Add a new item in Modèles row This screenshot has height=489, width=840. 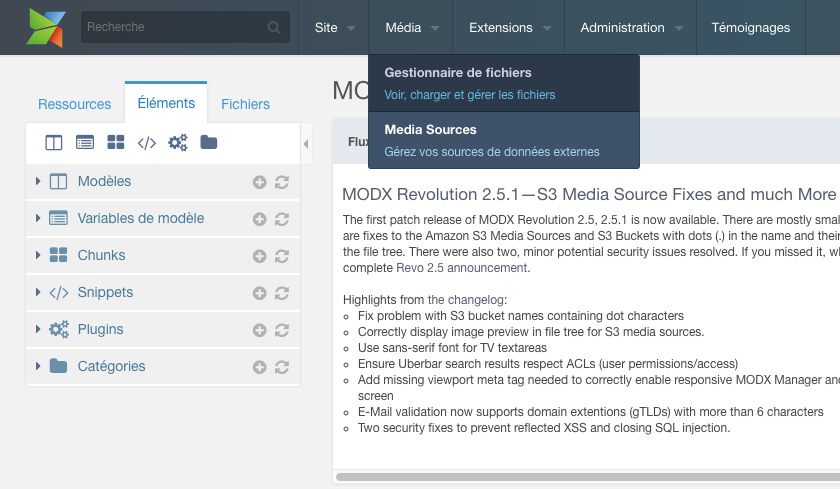(x=259, y=182)
